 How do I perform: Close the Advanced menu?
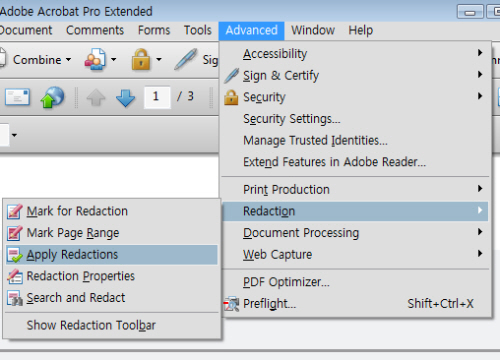(252, 31)
